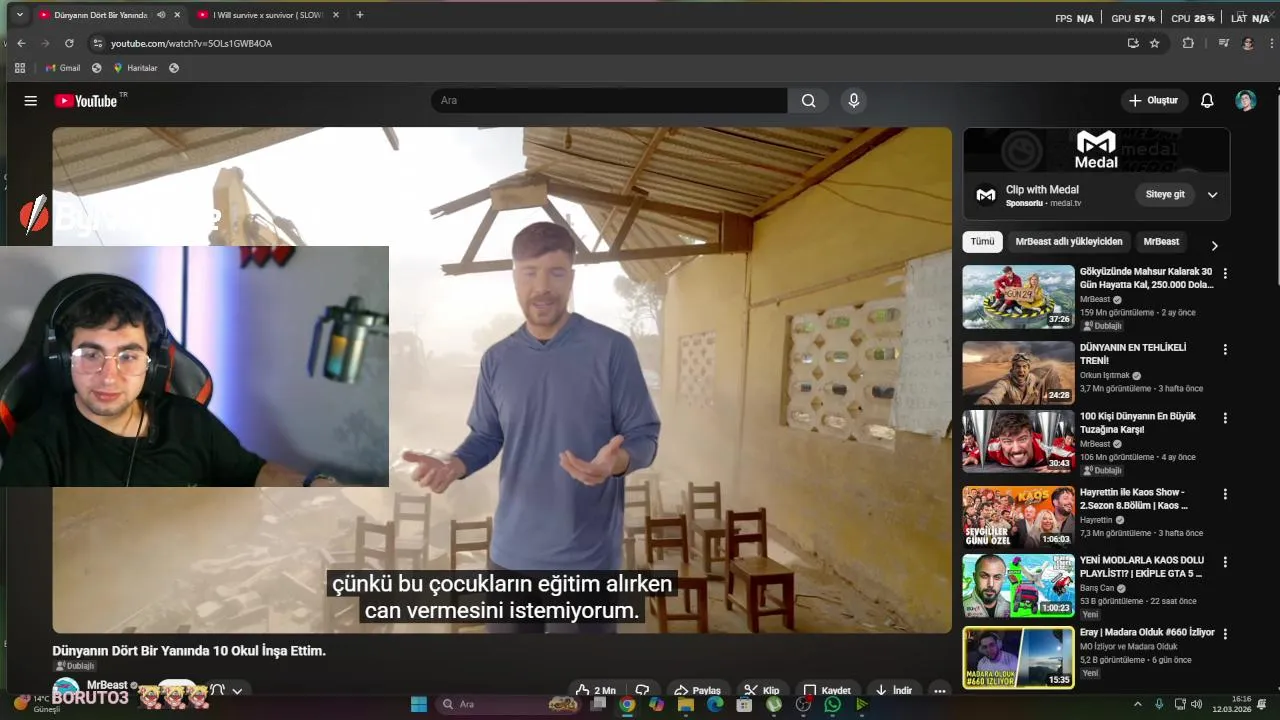1280x720 pixels.
Task: Expand the Medal ad chevron
Action: click(x=1212, y=194)
